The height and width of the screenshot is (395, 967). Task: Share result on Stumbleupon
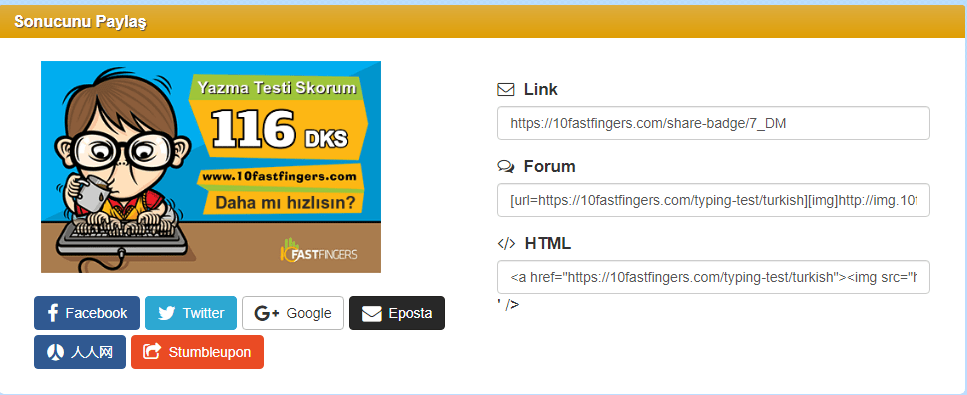(x=197, y=352)
